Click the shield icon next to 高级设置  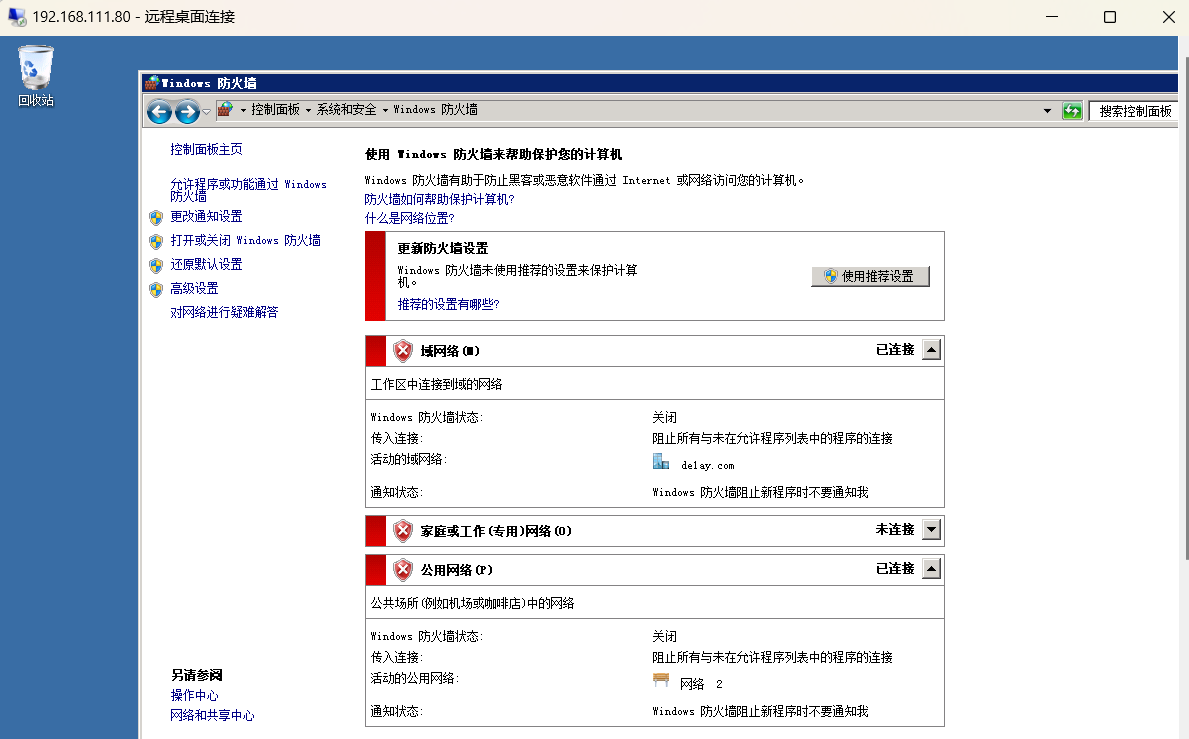tap(157, 288)
